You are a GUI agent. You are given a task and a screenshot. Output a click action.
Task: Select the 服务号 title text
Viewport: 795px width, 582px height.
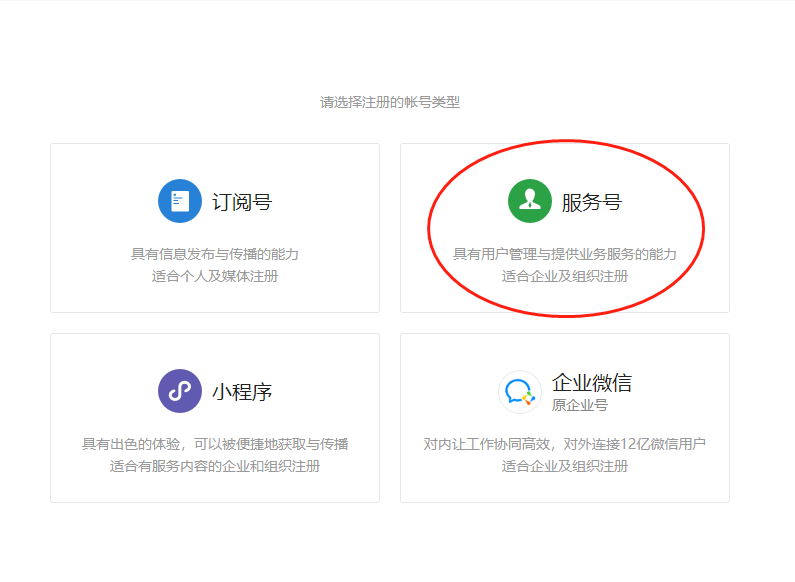(x=592, y=202)
